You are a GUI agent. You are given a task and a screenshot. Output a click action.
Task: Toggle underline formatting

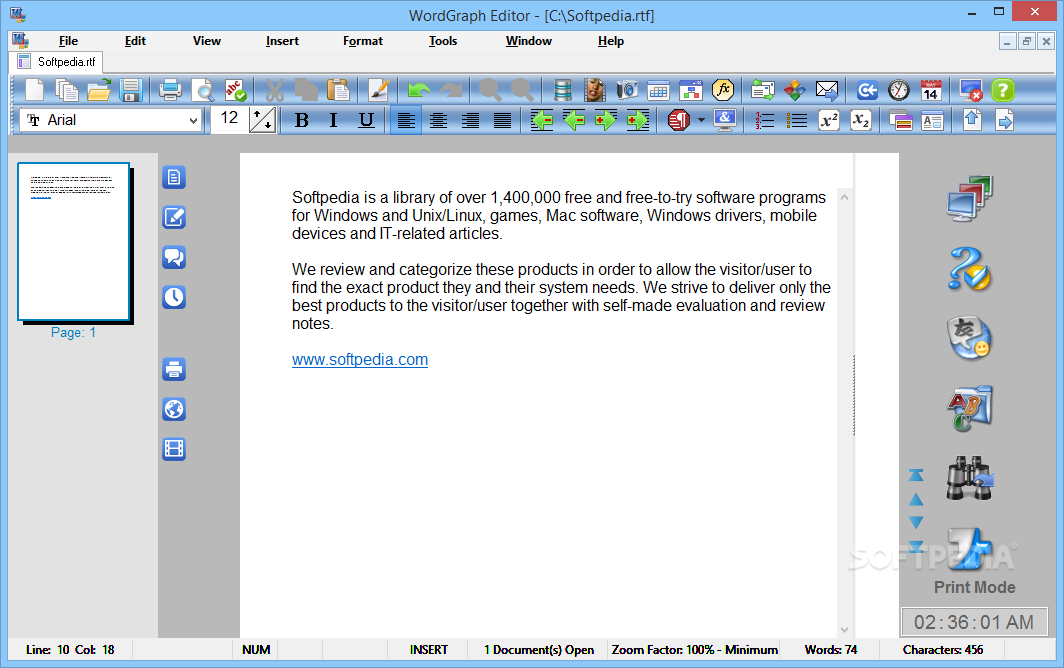point(366,121)
